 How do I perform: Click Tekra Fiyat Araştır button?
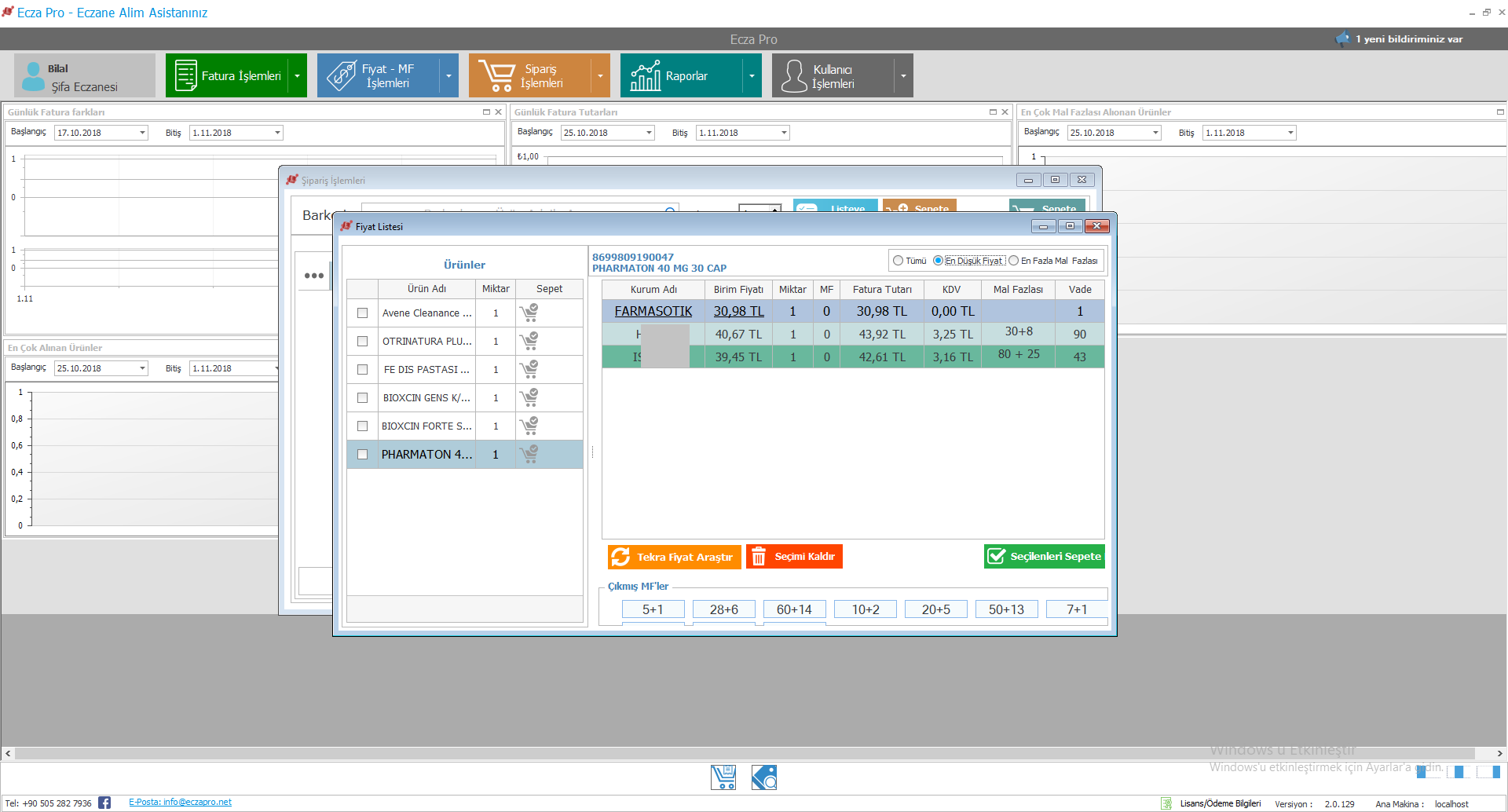[x=675, y=557]
